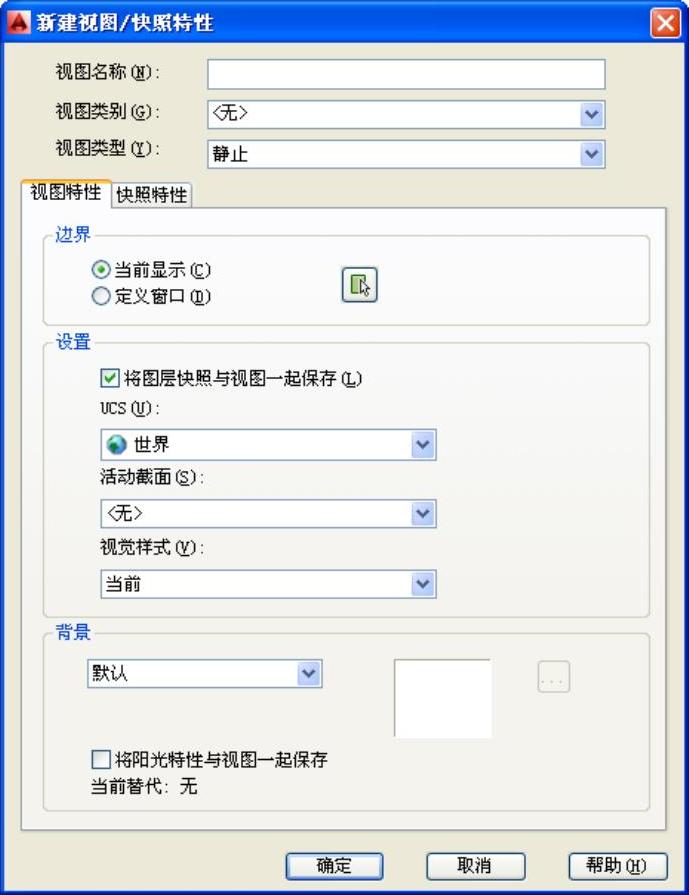689x895 pixels.
Task: Click the background browse ellipsis button
Action: coord(553,677)
